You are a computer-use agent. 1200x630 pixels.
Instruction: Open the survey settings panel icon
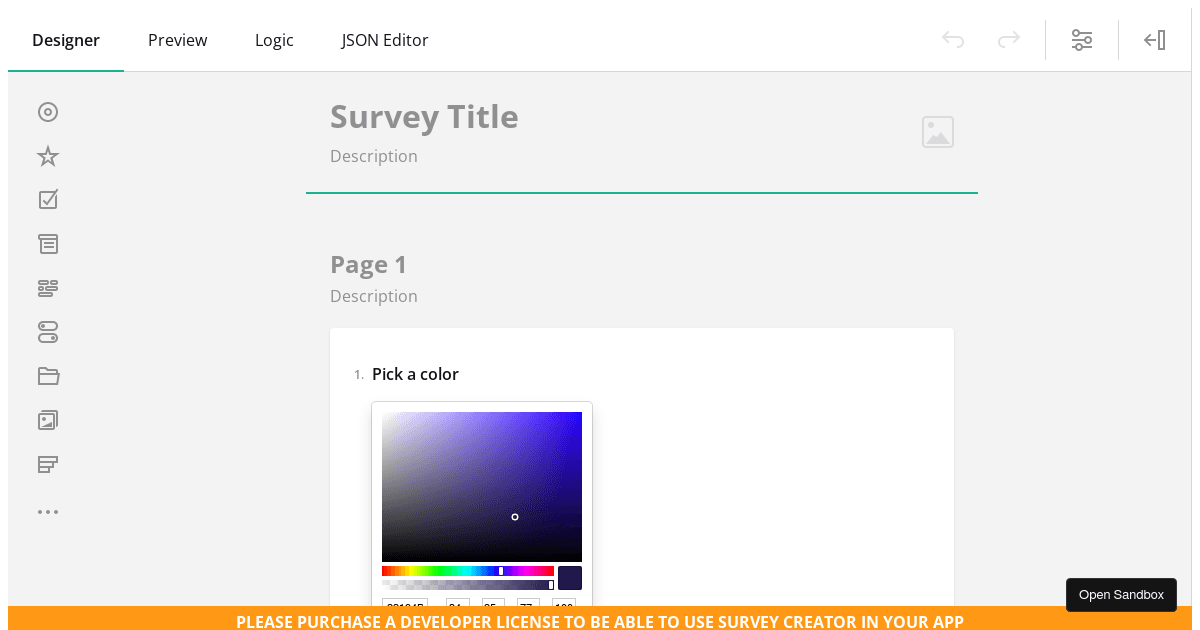point(1082,40)
